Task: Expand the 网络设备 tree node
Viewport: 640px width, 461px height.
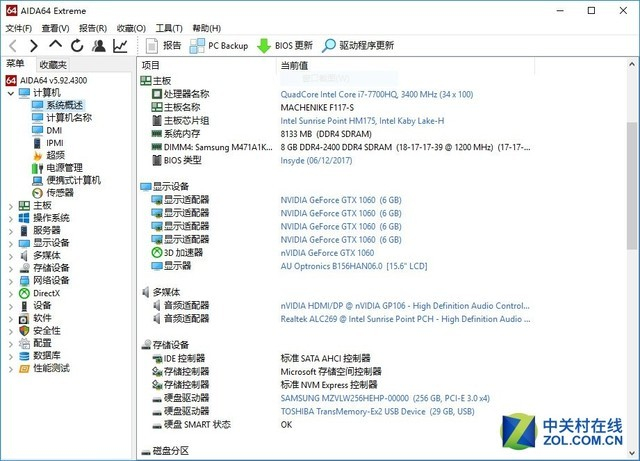Action: (11, 282)
